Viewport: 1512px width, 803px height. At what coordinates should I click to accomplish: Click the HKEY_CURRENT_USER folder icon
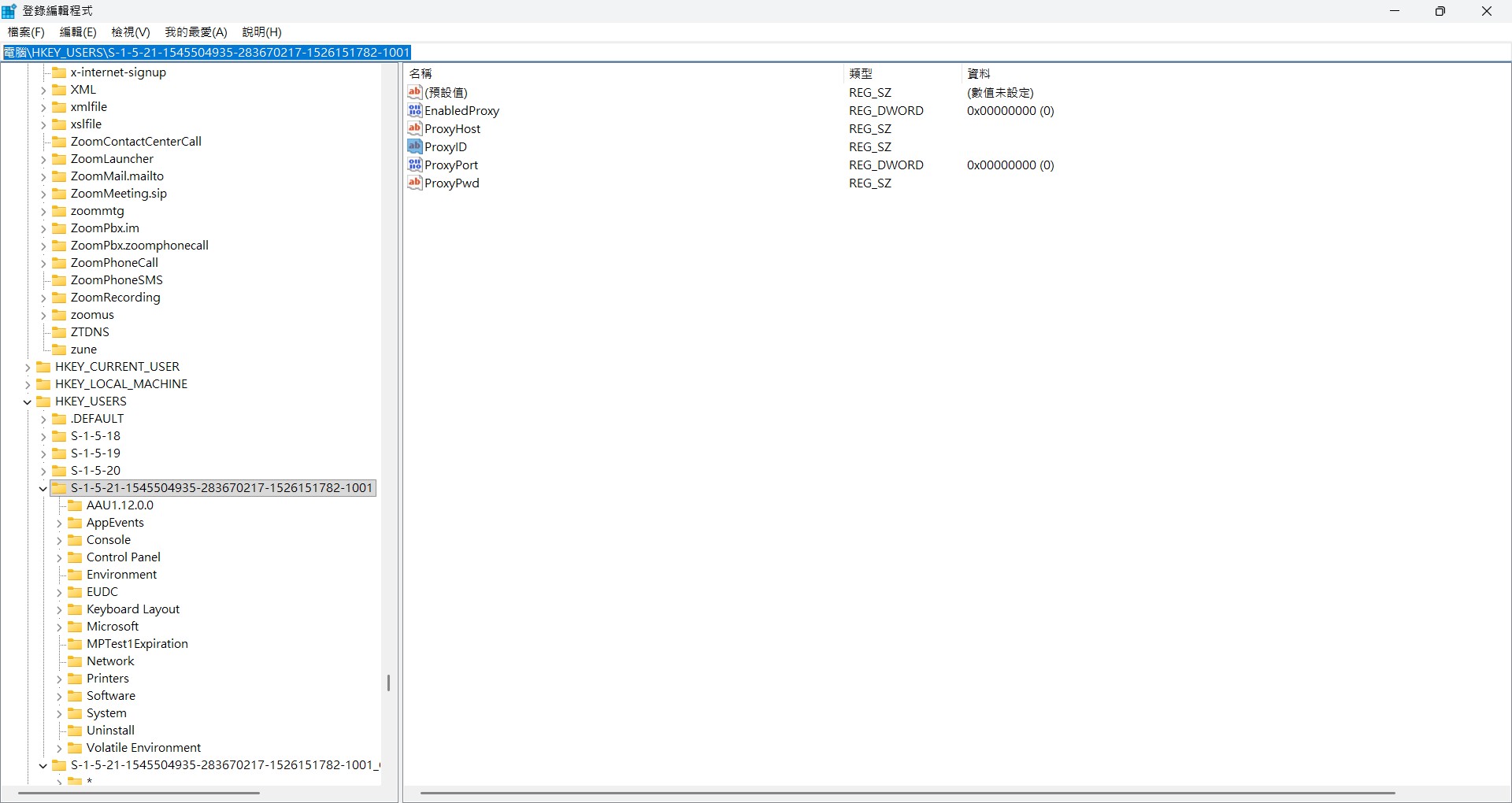43,366
